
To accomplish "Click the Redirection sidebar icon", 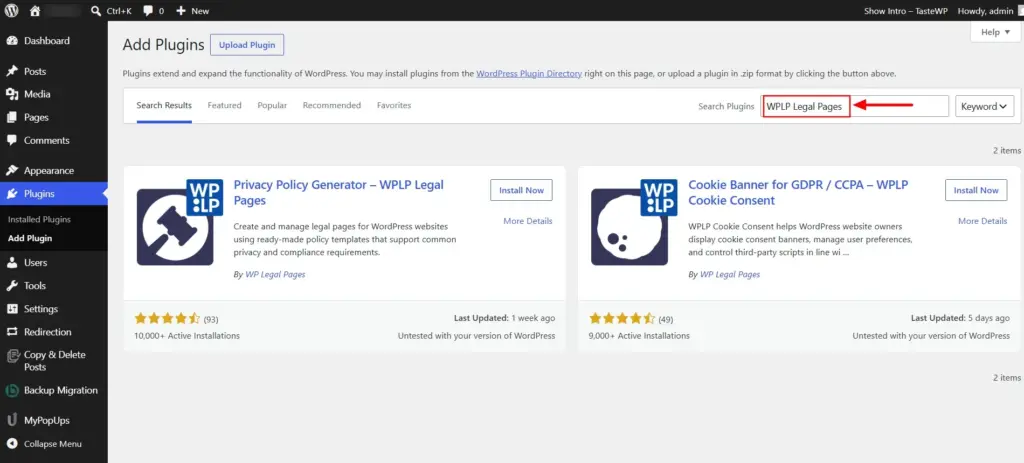I will coord(12,332).
